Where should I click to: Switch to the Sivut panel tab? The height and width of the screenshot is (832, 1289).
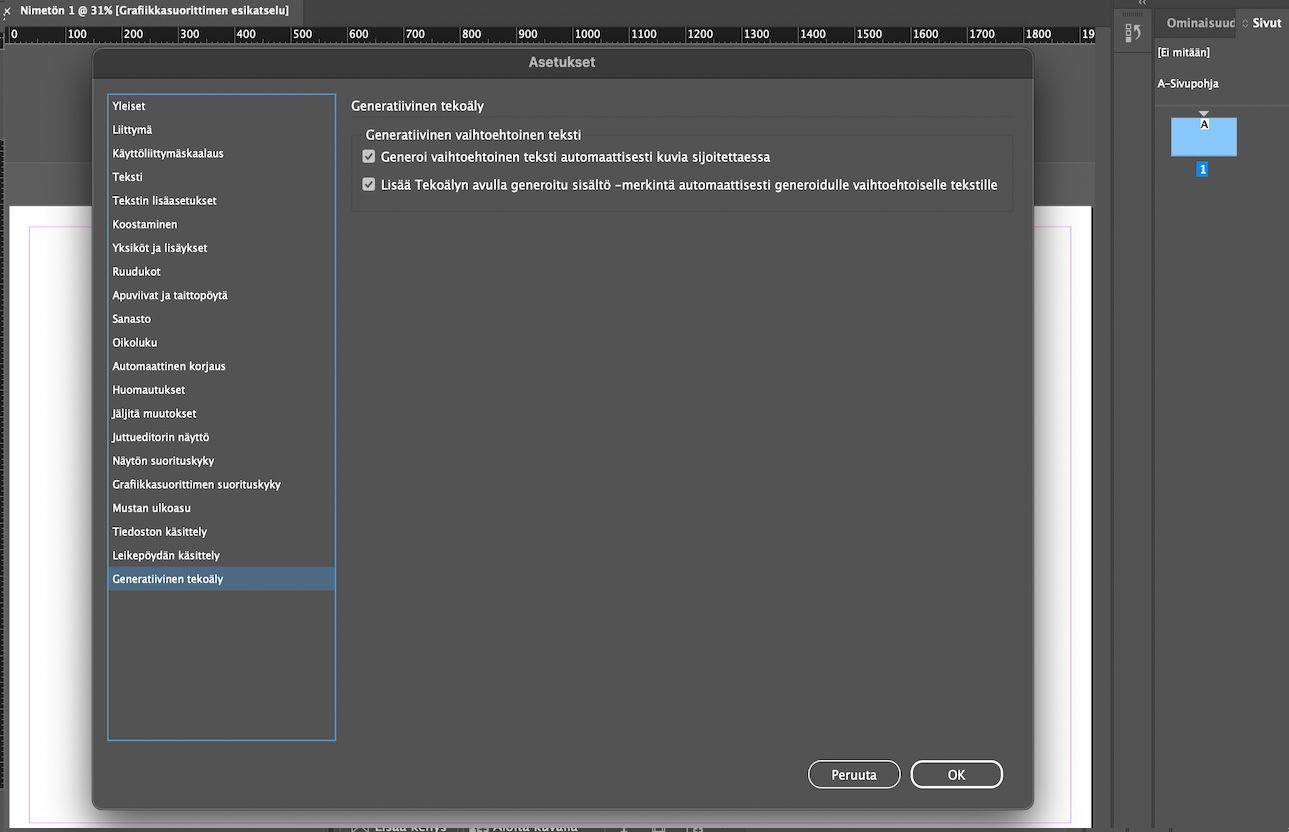(x=1266, y=23)
